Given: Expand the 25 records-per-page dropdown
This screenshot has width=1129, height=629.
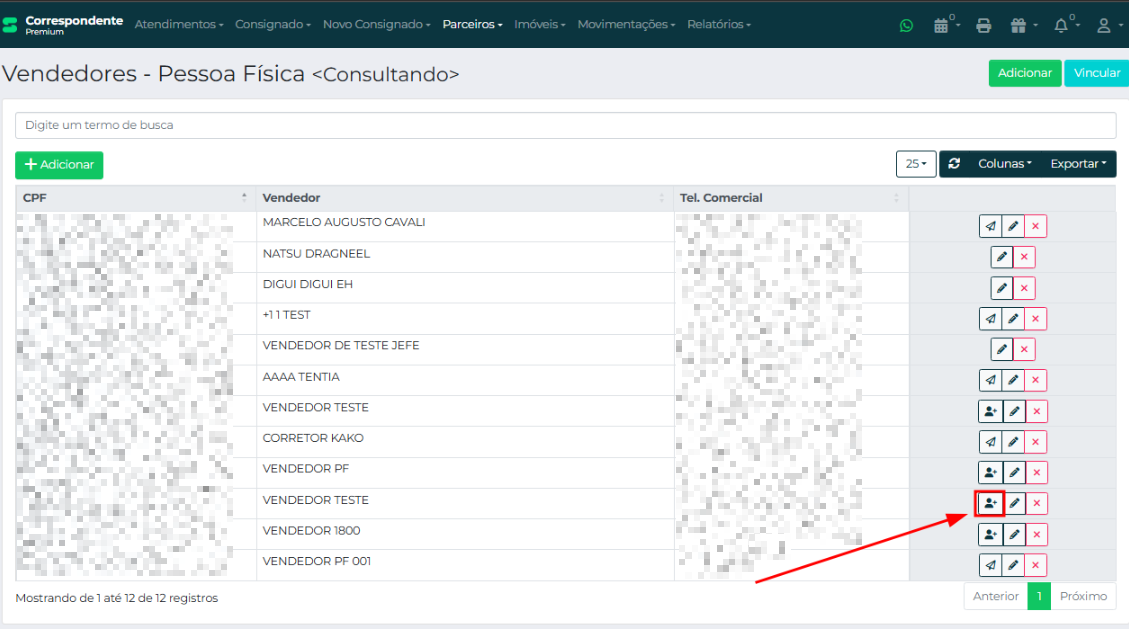Looking at the screenshot, I should coord(915,164).
